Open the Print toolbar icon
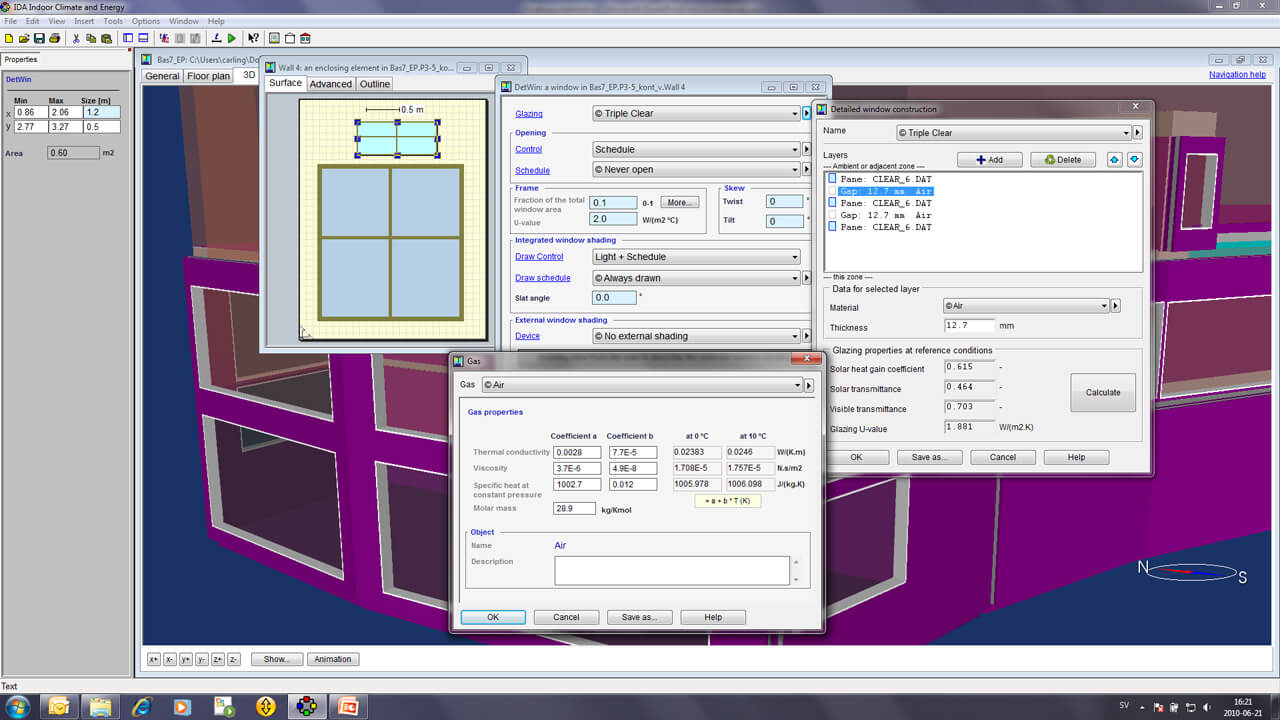The height and width of the screenshot is (720, 1280). [x=54, y=39]
